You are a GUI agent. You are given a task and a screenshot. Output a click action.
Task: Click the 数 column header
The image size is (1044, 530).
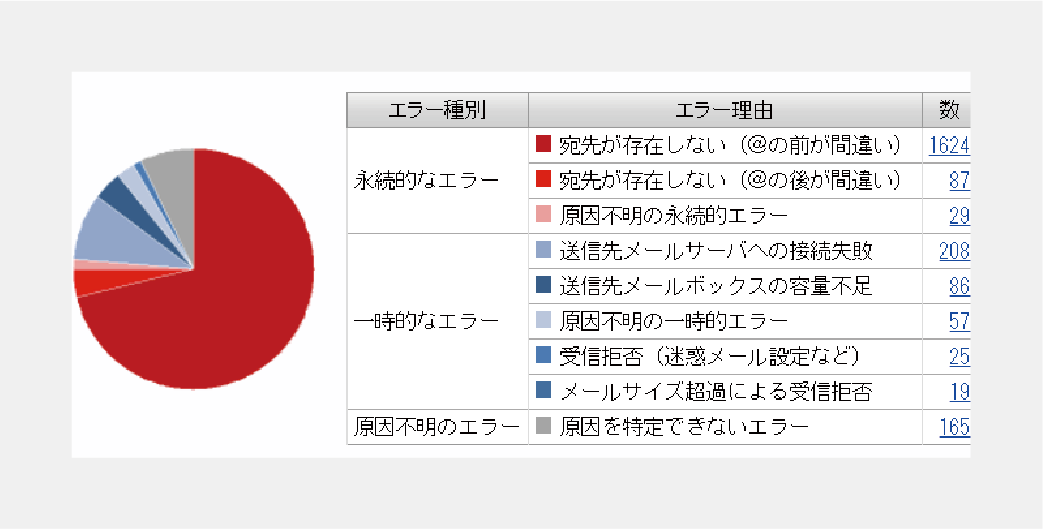(946, 111)
